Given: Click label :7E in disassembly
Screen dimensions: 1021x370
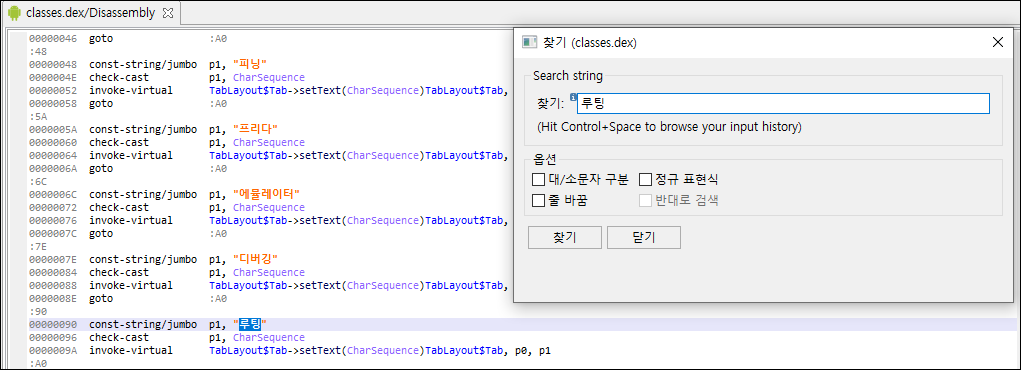Looking at the screenshot, I should pyautogui.click(x=38, y=246).
